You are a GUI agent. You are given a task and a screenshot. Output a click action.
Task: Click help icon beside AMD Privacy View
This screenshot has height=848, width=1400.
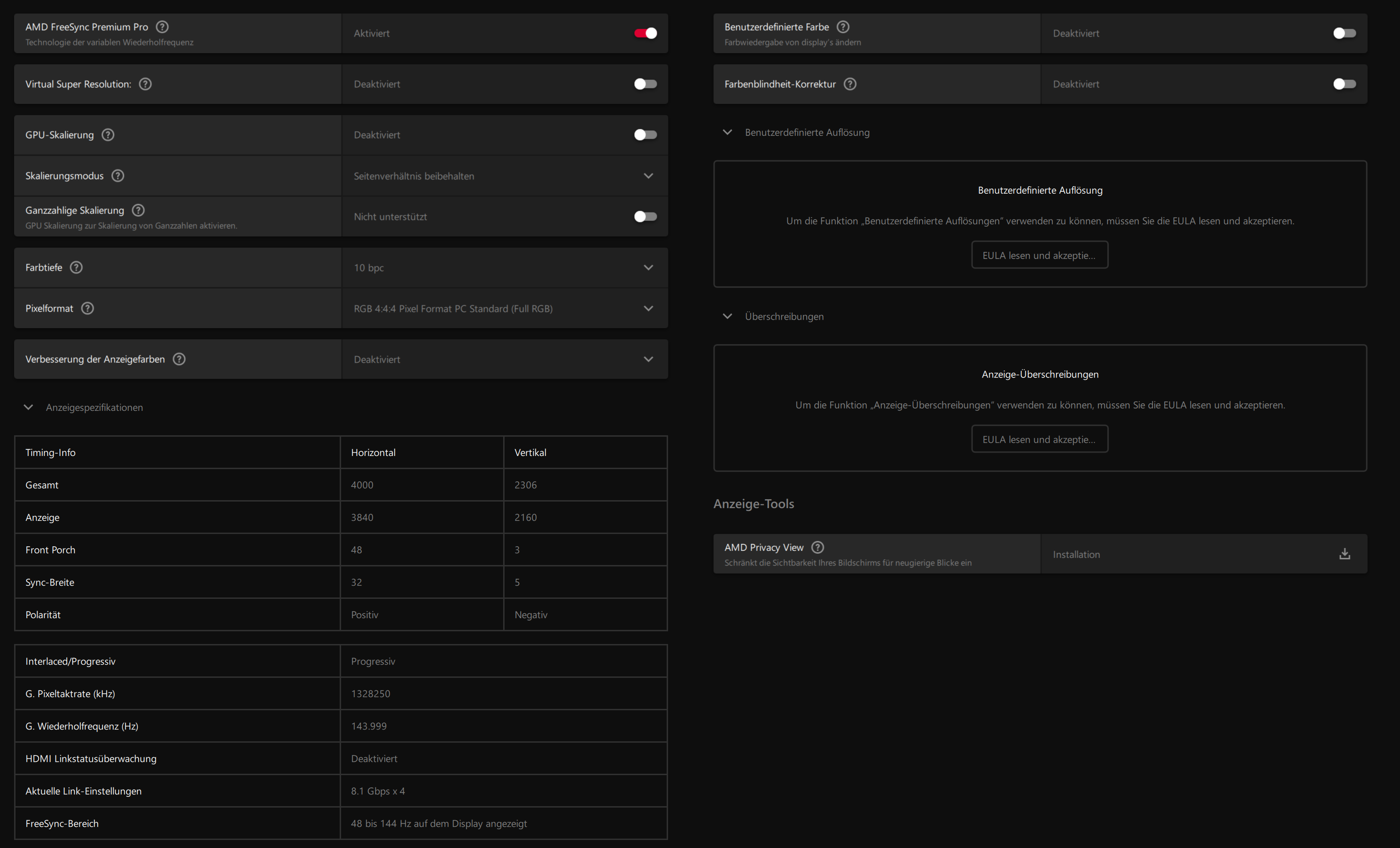click(x=817, y=547)
